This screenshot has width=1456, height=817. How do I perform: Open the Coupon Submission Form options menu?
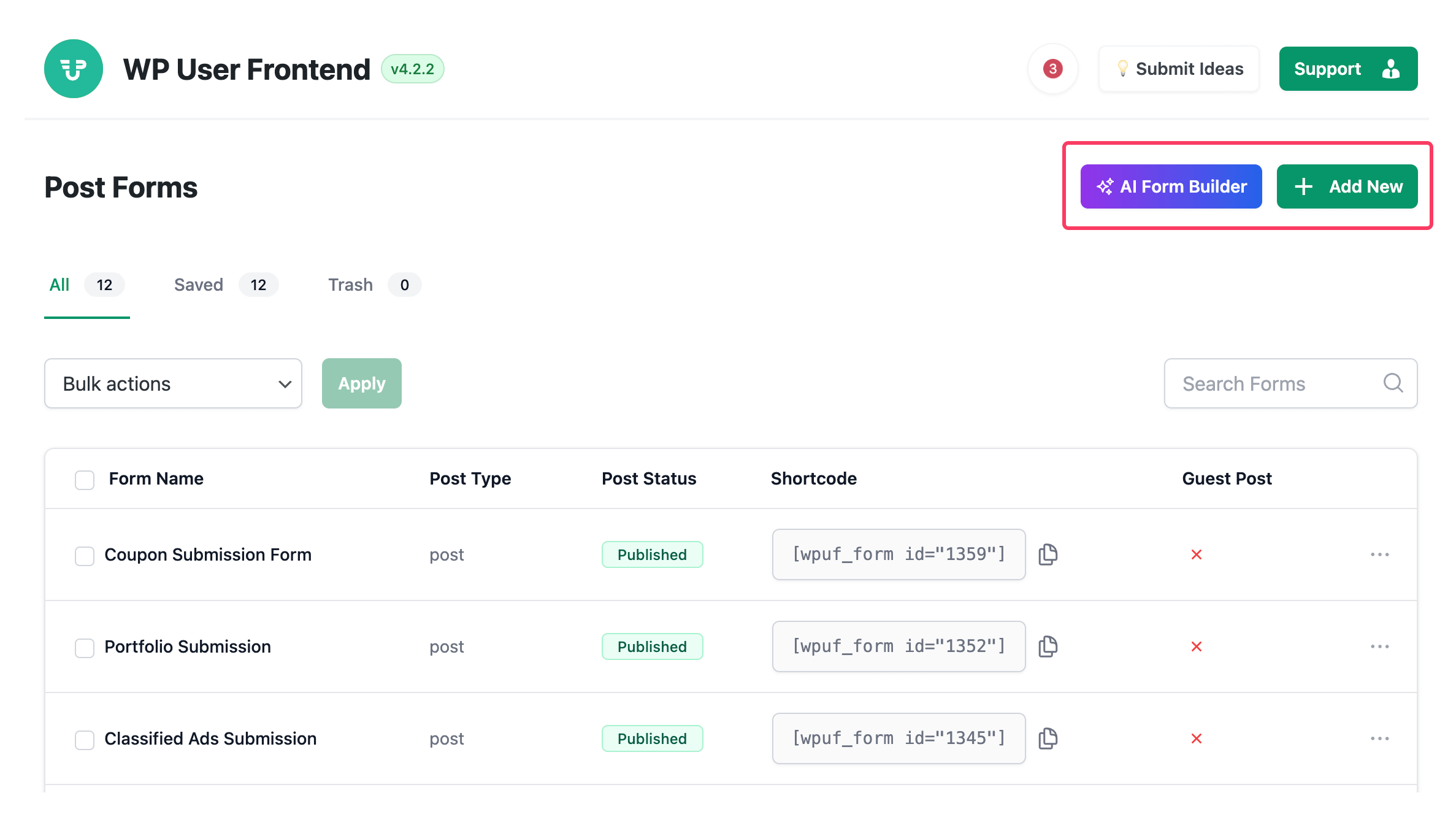click(x=1380, y=554)
